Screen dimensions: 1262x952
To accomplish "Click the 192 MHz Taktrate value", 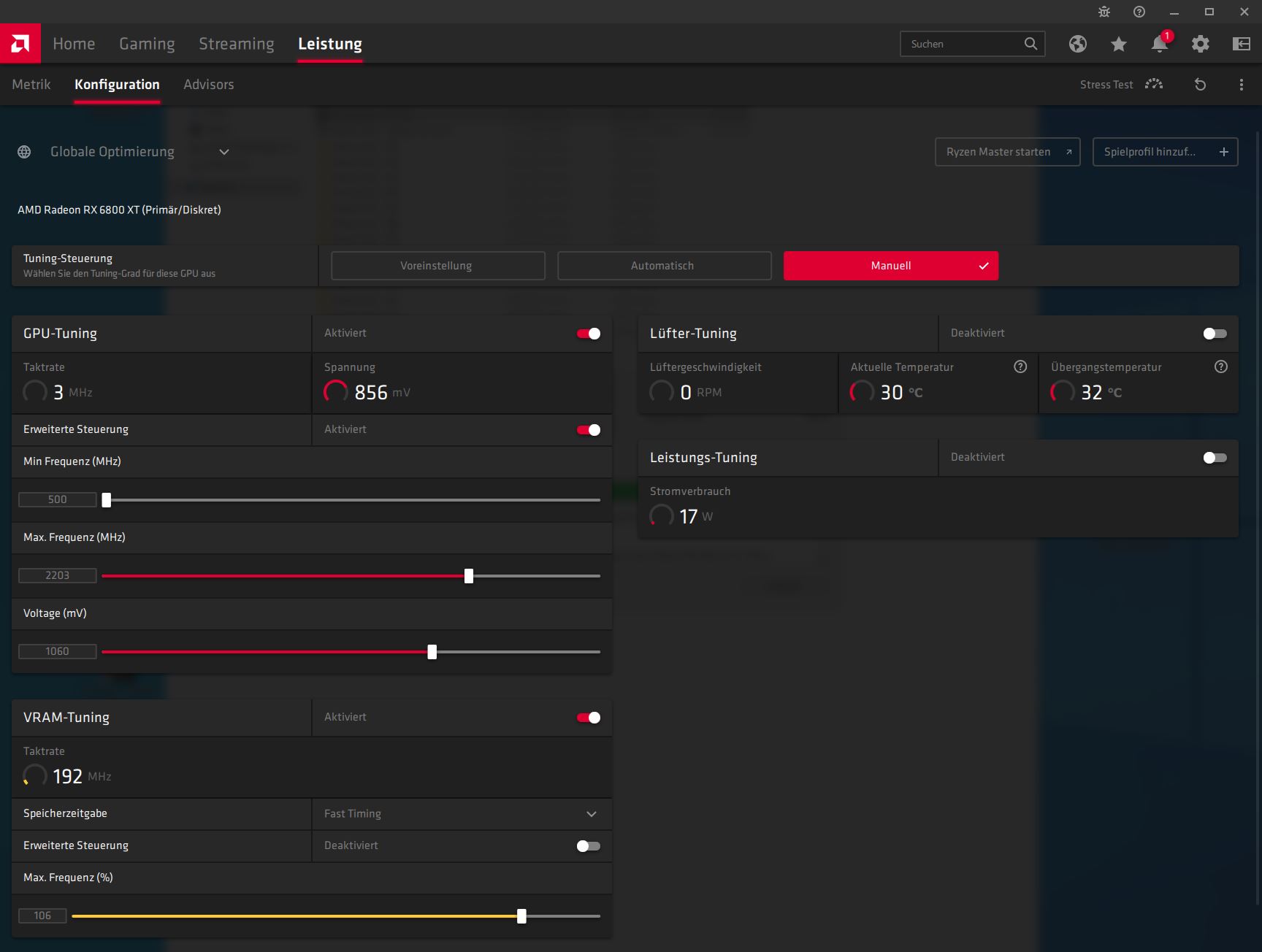I will coord(82,777).
